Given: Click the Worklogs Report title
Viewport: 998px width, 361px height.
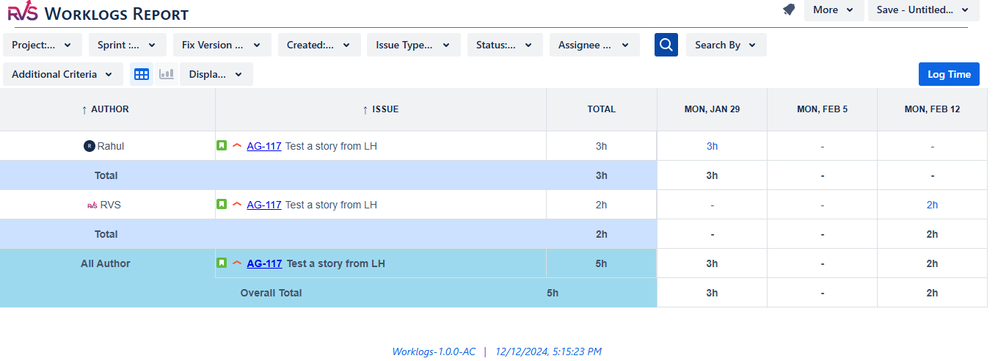Looking at the screenshot, I should 116,13.
